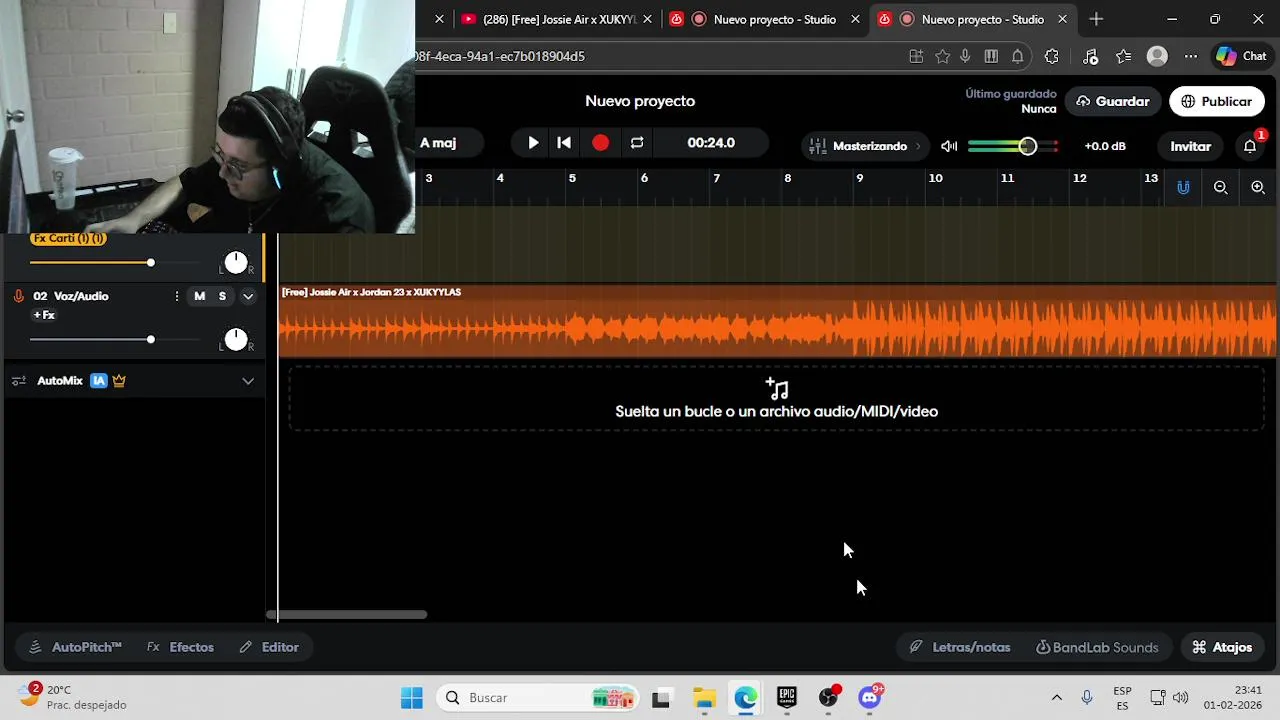1280x720 pixels.
Task: Adjust the master volume slider
Action: pyautogui.click(x=1013, y=146)
